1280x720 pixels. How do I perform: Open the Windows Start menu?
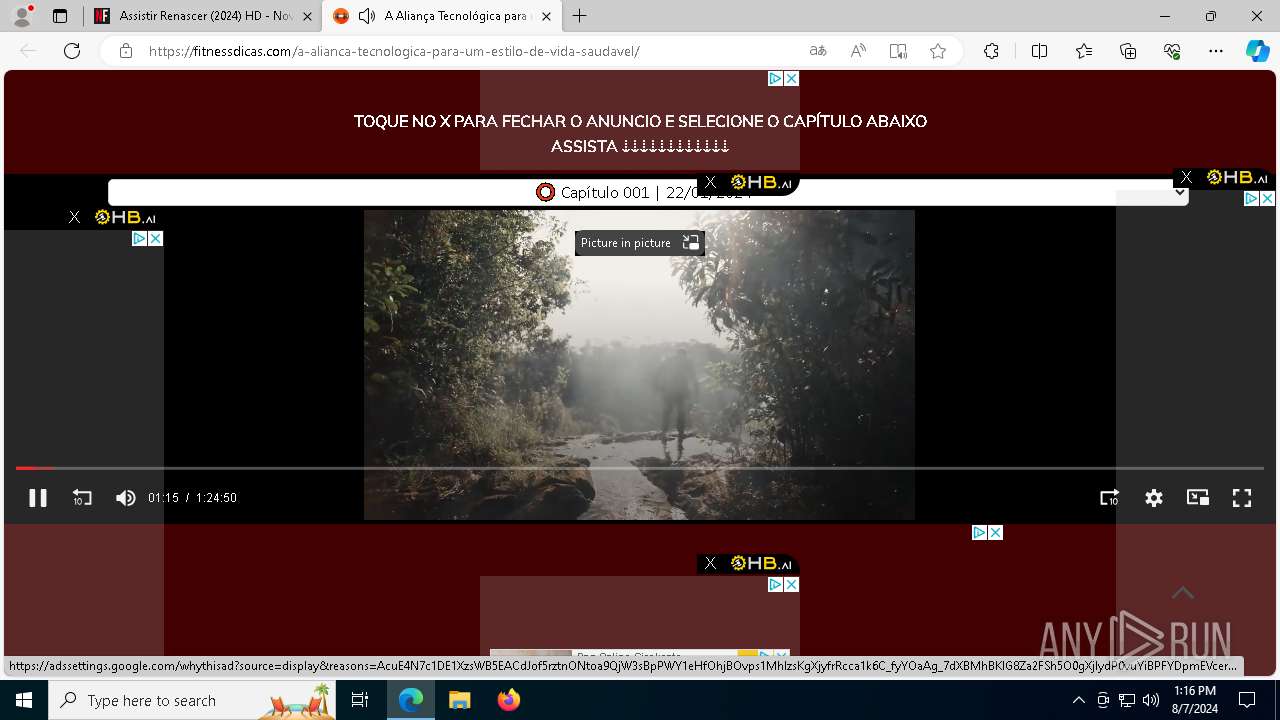(x=24, y=700)
